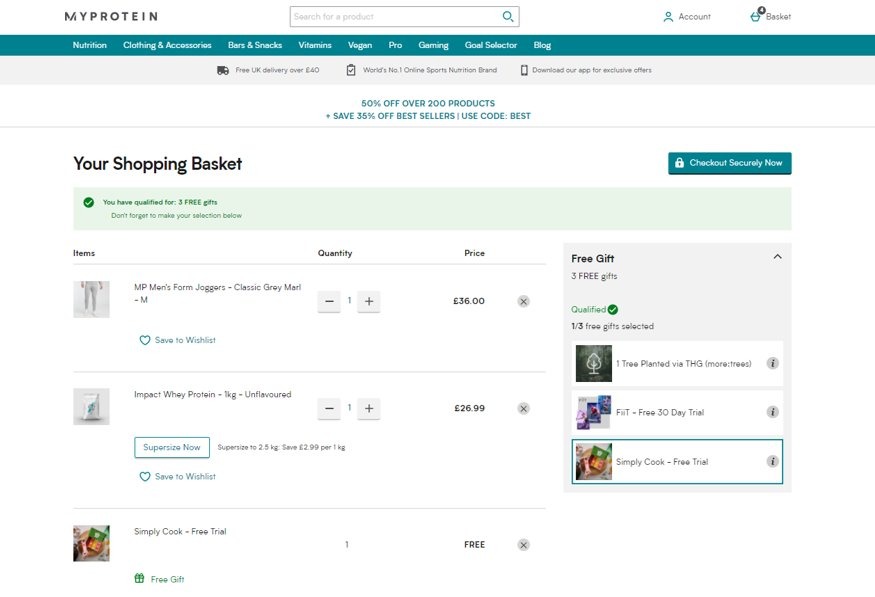This screenshot has height=597, width=875.
Task: Go to the Blog page
Action: pos(542,45)
